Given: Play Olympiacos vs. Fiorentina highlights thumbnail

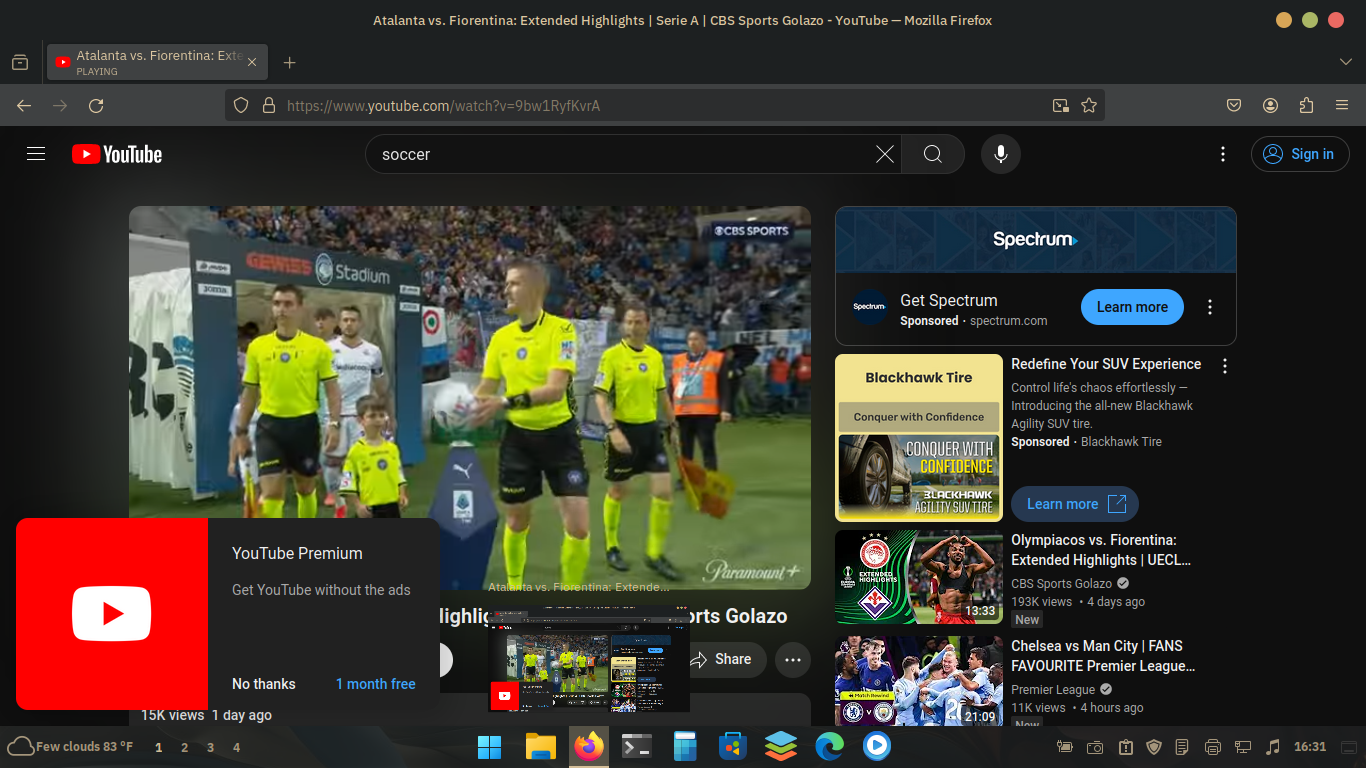Looking at the screenshot, I should [919, 577].
